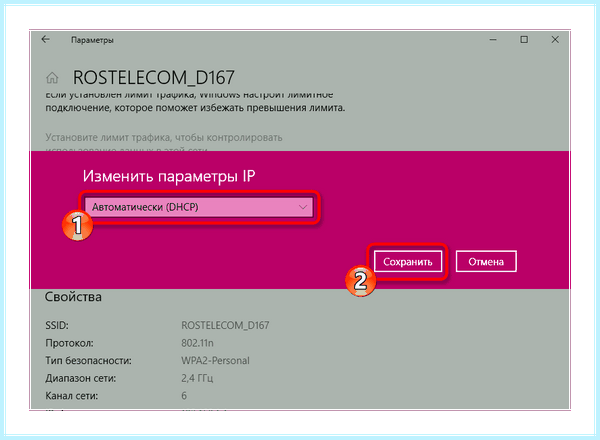Click the Протокол: label
The height and width of the screenshot is (440, 600).
point(69,343)
